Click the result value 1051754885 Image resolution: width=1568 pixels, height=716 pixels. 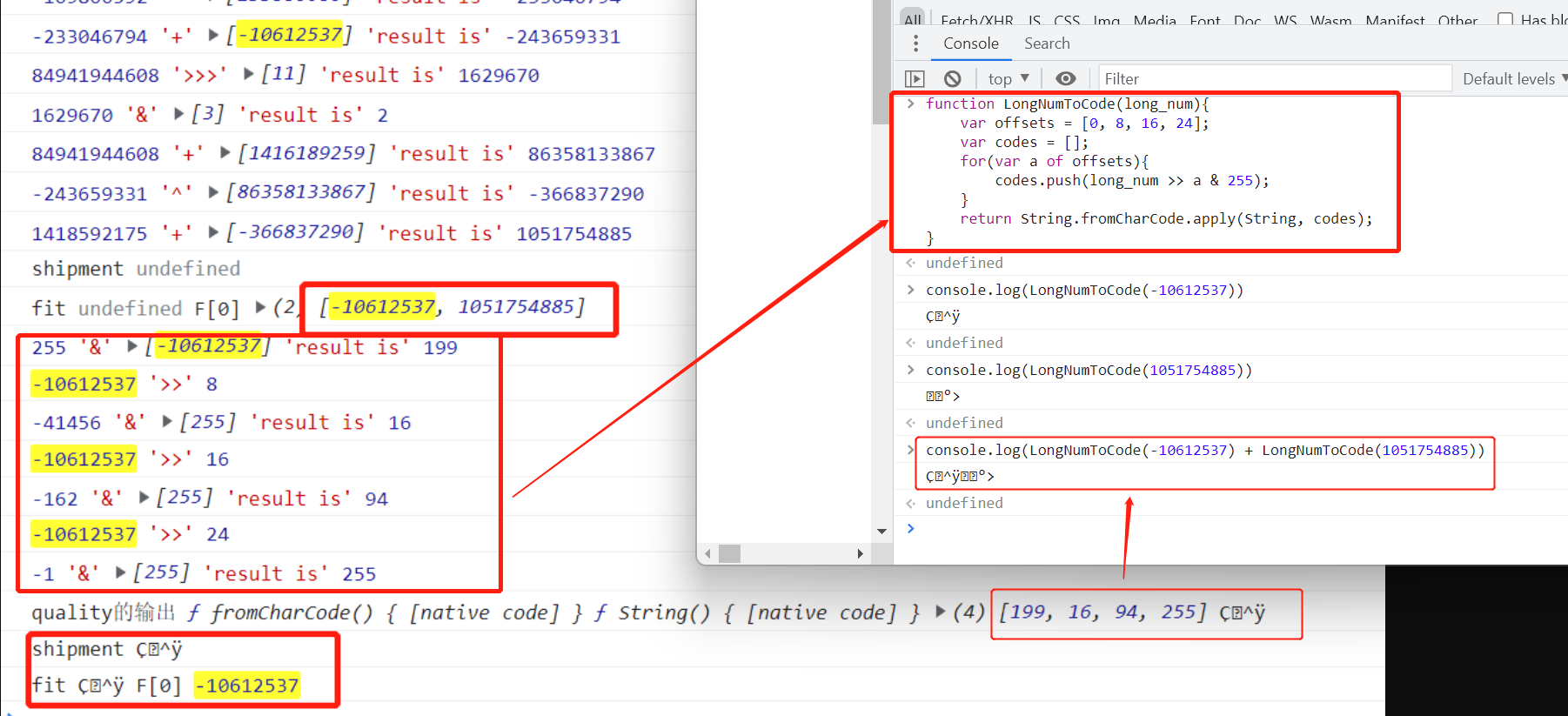pyautogui.click(x=573, y=233)
